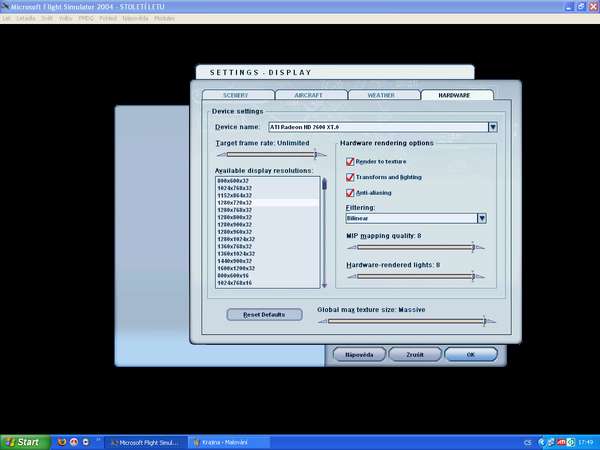Click right arrow of Global max texture slider
The height and width of the screenshot is (450, 600).
(x=491, y=321)
